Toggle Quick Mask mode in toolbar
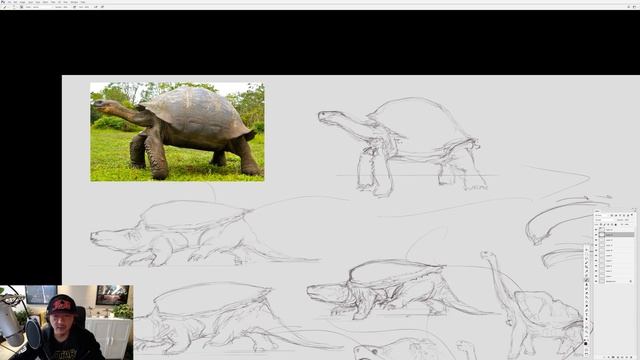640x360 pixels. coord(587,350)
